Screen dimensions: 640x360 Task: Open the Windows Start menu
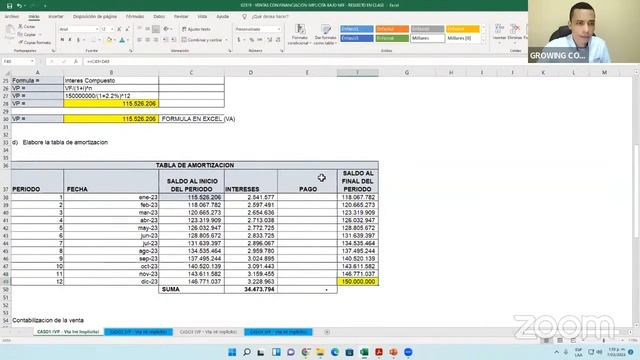[232, 352]
